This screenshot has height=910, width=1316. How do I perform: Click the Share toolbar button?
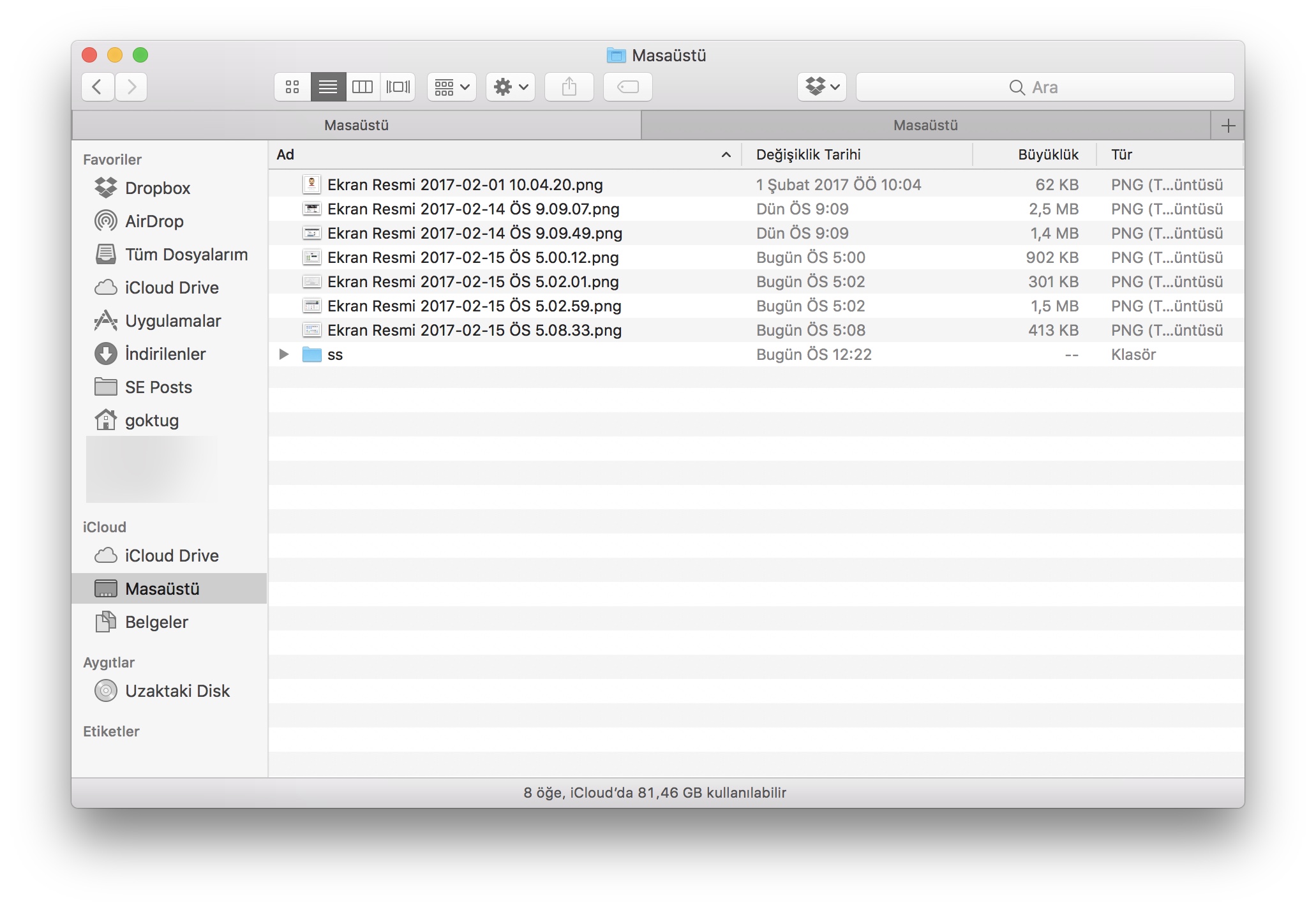[569, 87]
